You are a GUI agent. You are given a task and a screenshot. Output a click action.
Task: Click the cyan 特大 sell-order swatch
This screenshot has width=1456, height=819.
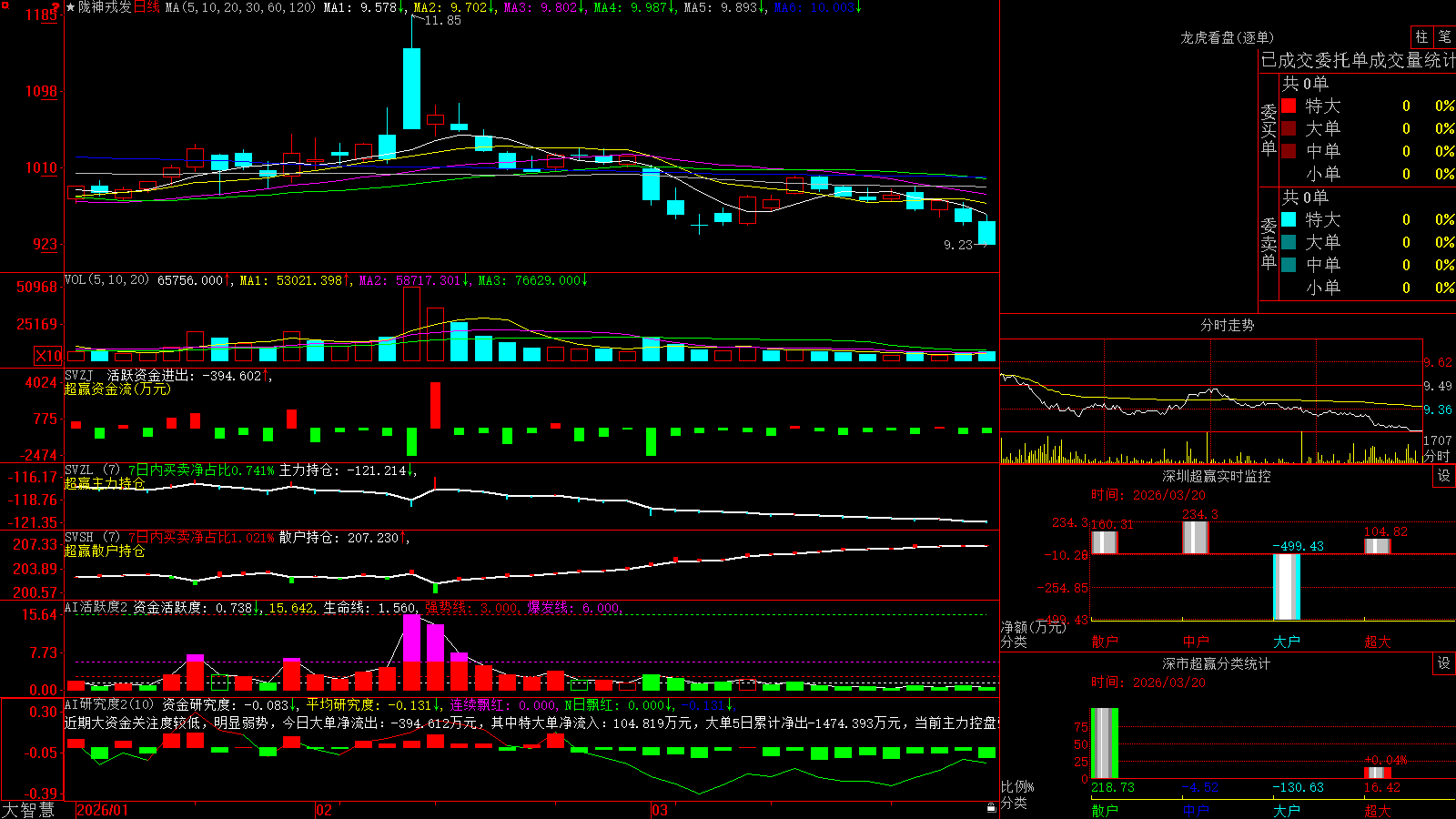coord(1289,219)
